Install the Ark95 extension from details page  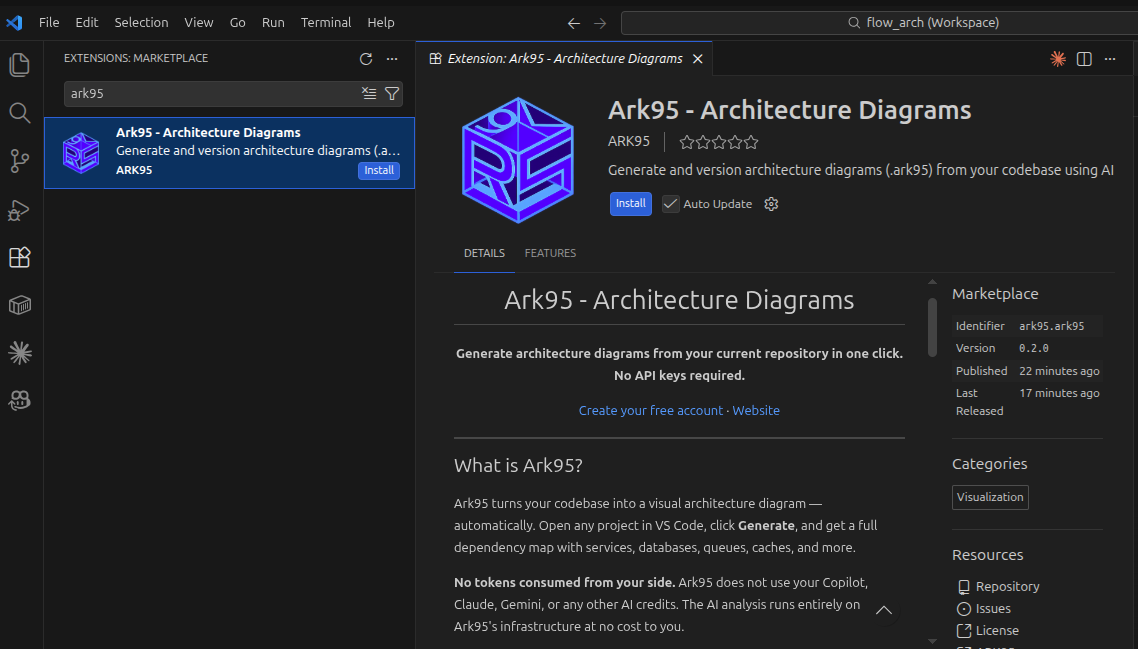tap(630, 204)
